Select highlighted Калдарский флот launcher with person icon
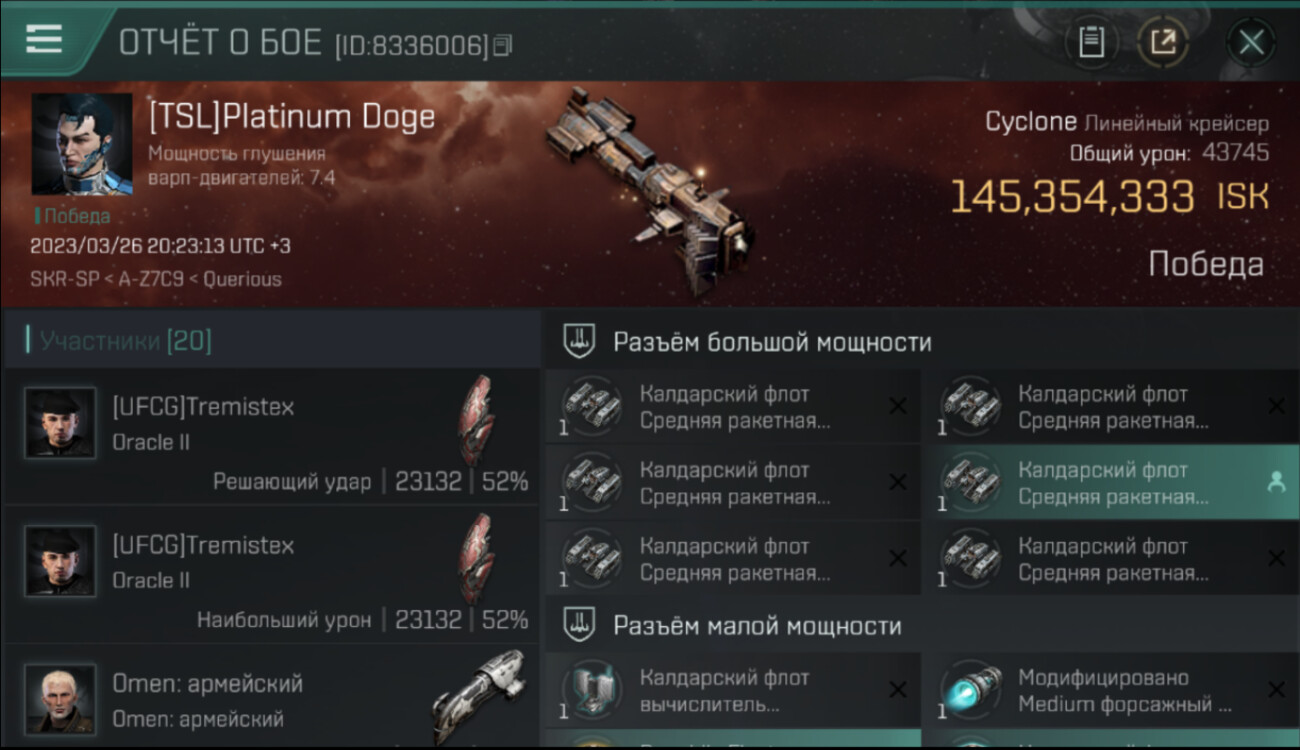Viewport: 1300px width, 750px height. tap(1112, 482)
